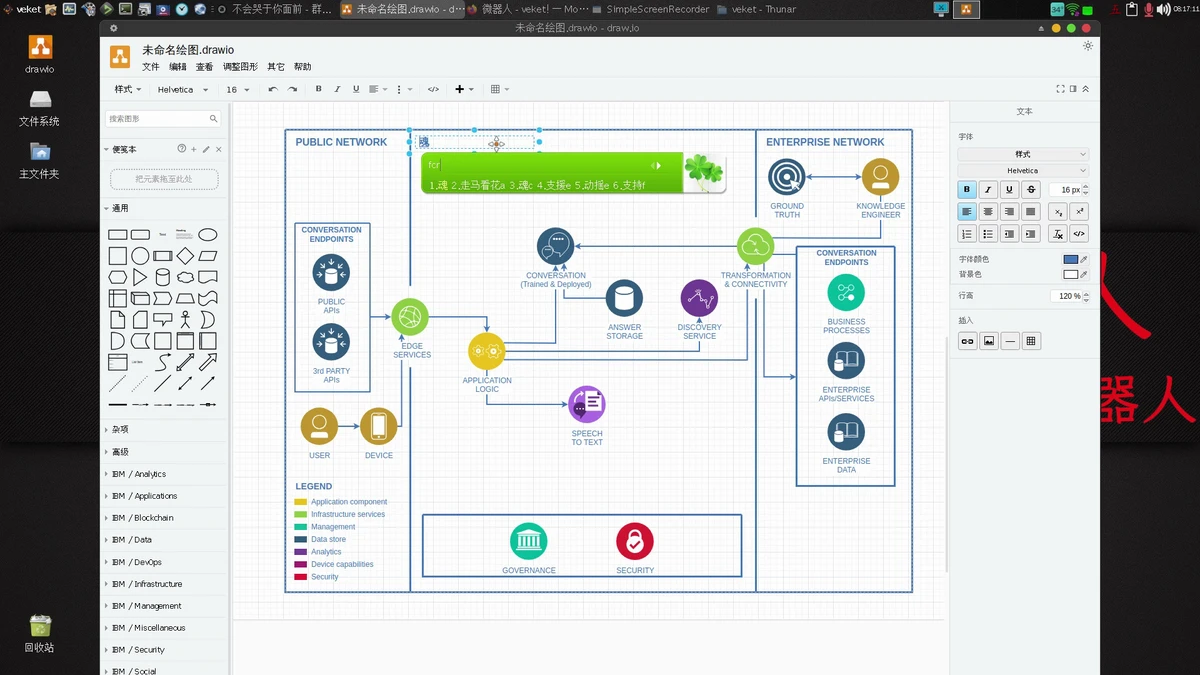
Task: Open the 样式 dropdown in the right panel
Action: click(1023, 154)
